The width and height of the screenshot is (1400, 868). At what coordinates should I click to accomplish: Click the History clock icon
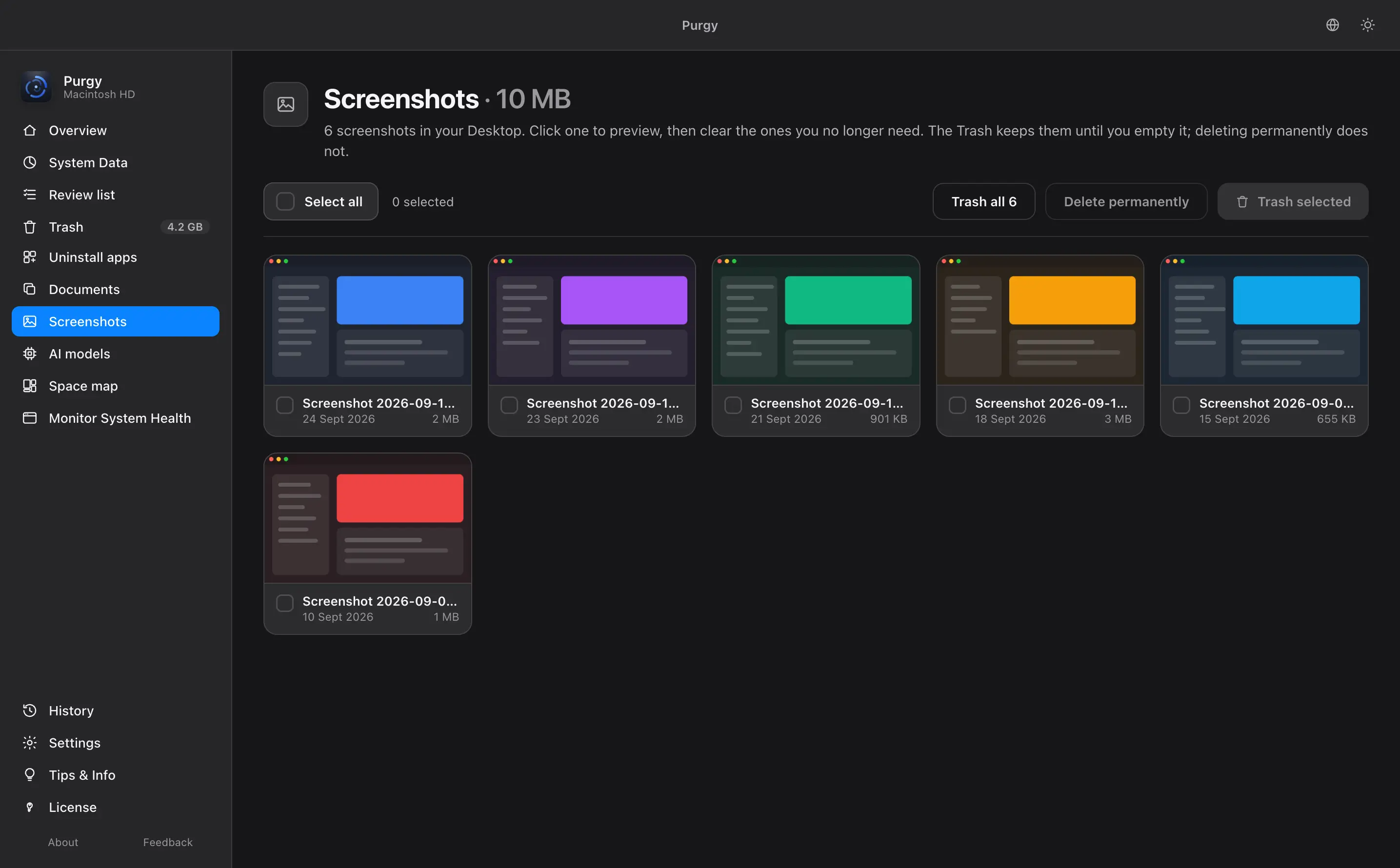click(30, 710)
